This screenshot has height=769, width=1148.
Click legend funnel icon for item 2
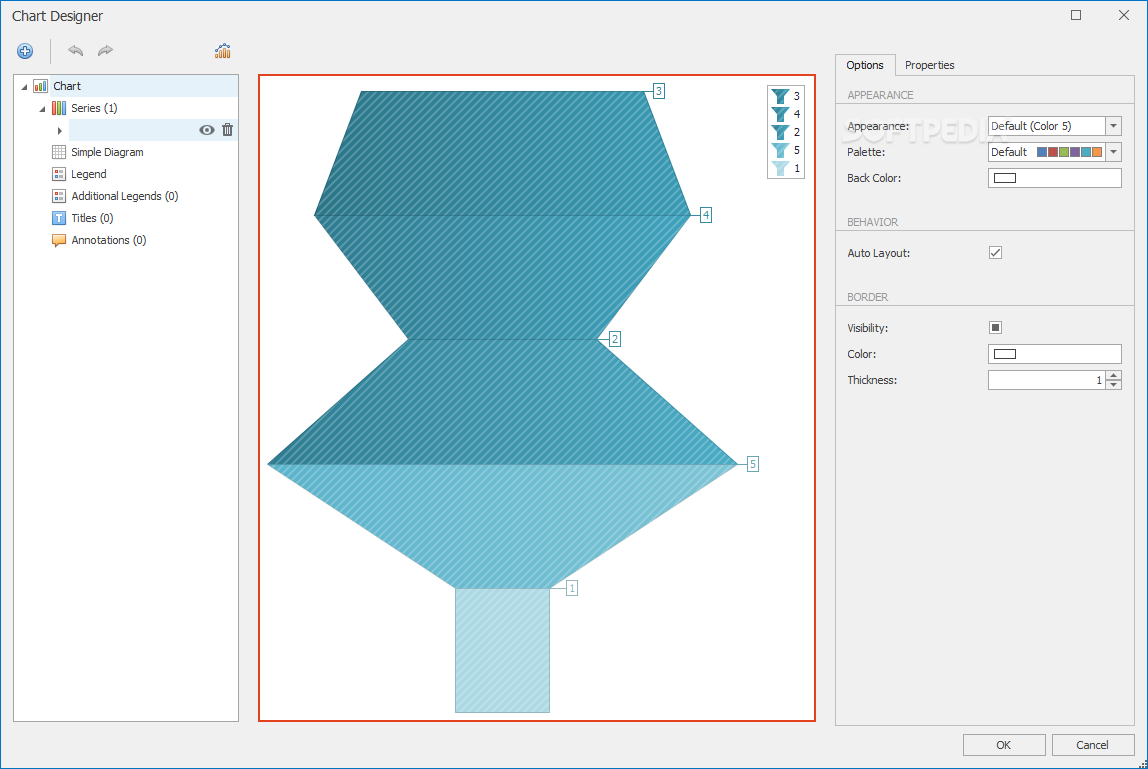click(780, 133)
